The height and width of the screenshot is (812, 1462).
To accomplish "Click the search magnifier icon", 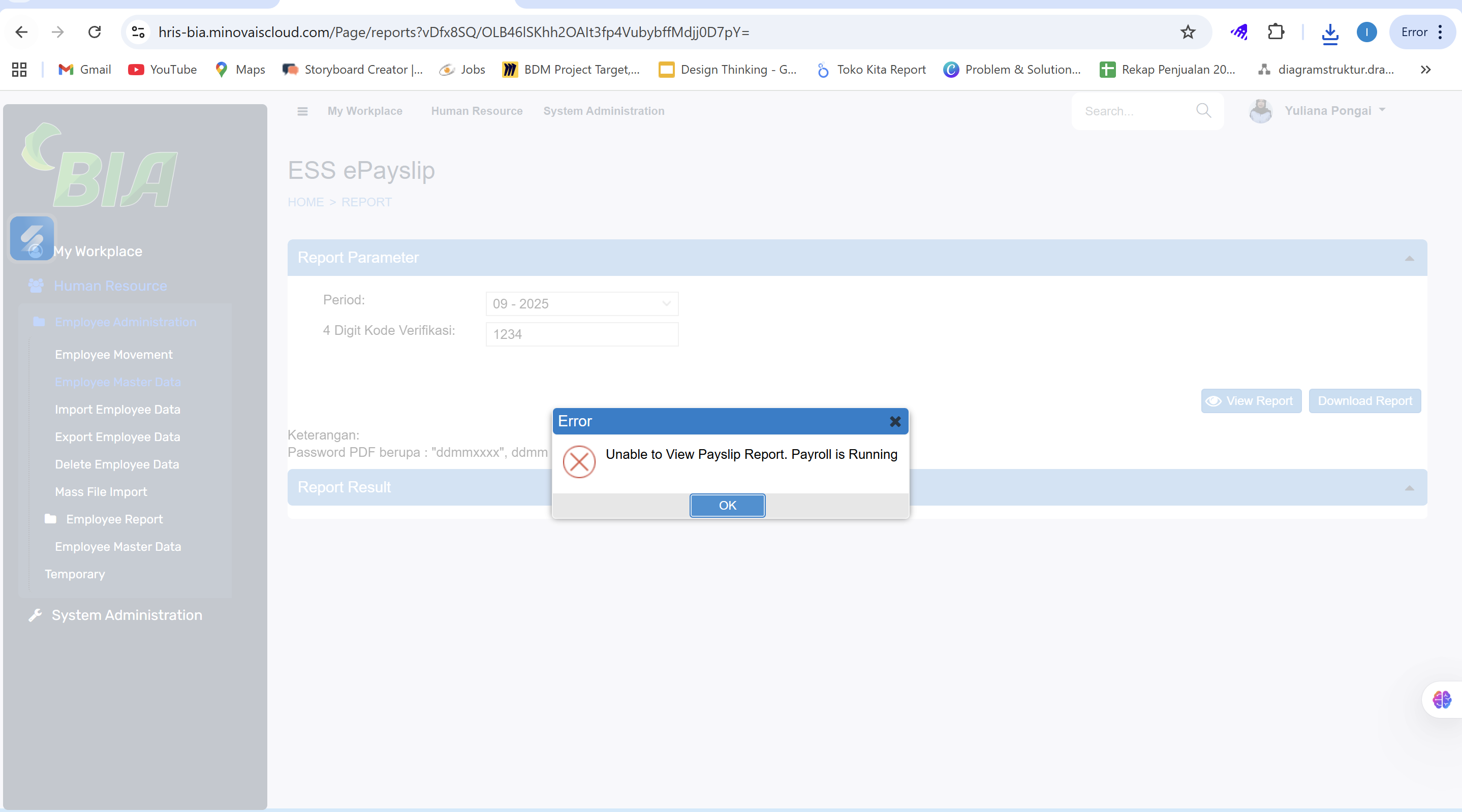I will tap(1203, 111).
